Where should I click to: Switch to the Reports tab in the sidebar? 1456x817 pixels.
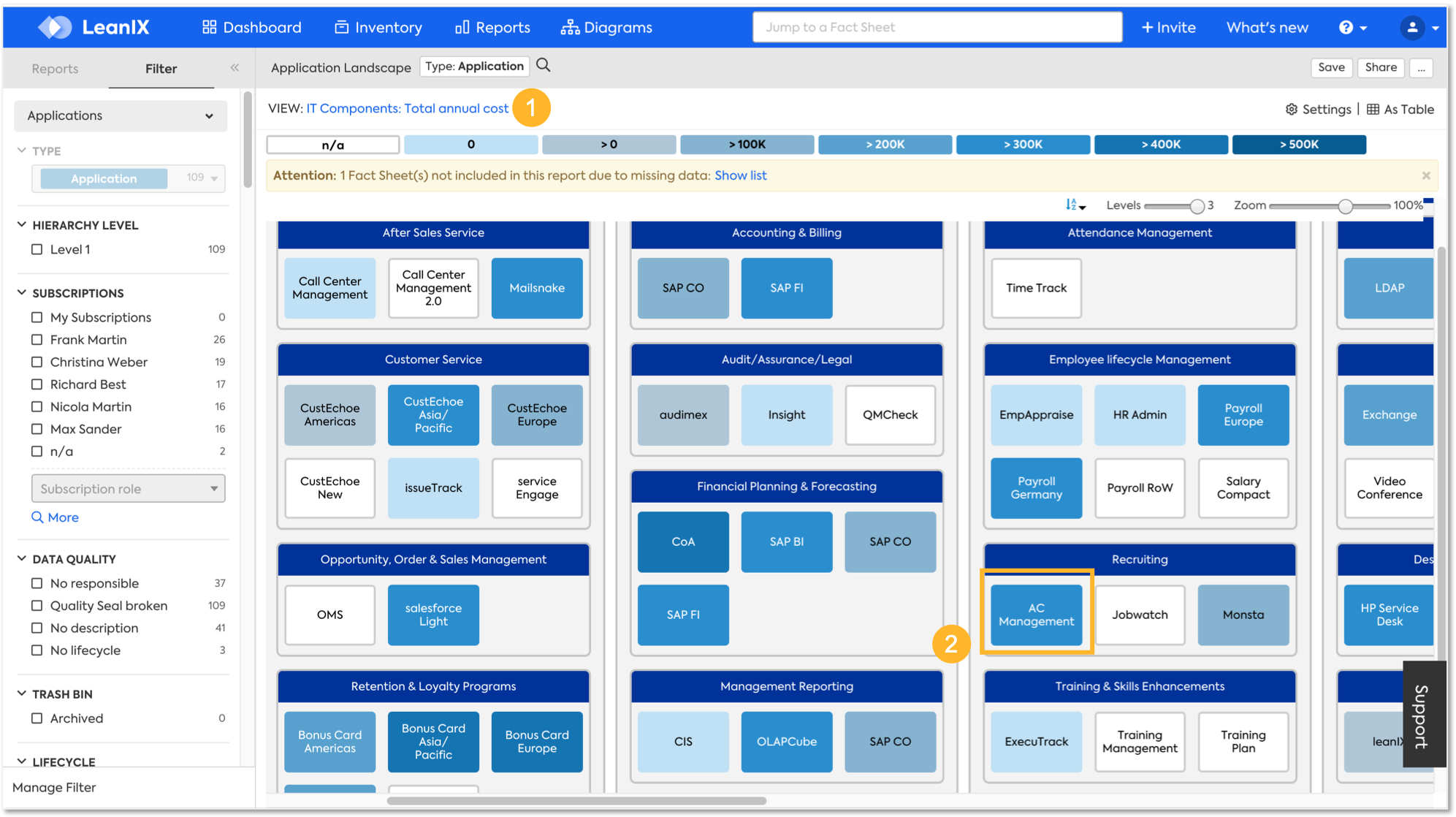55,69
